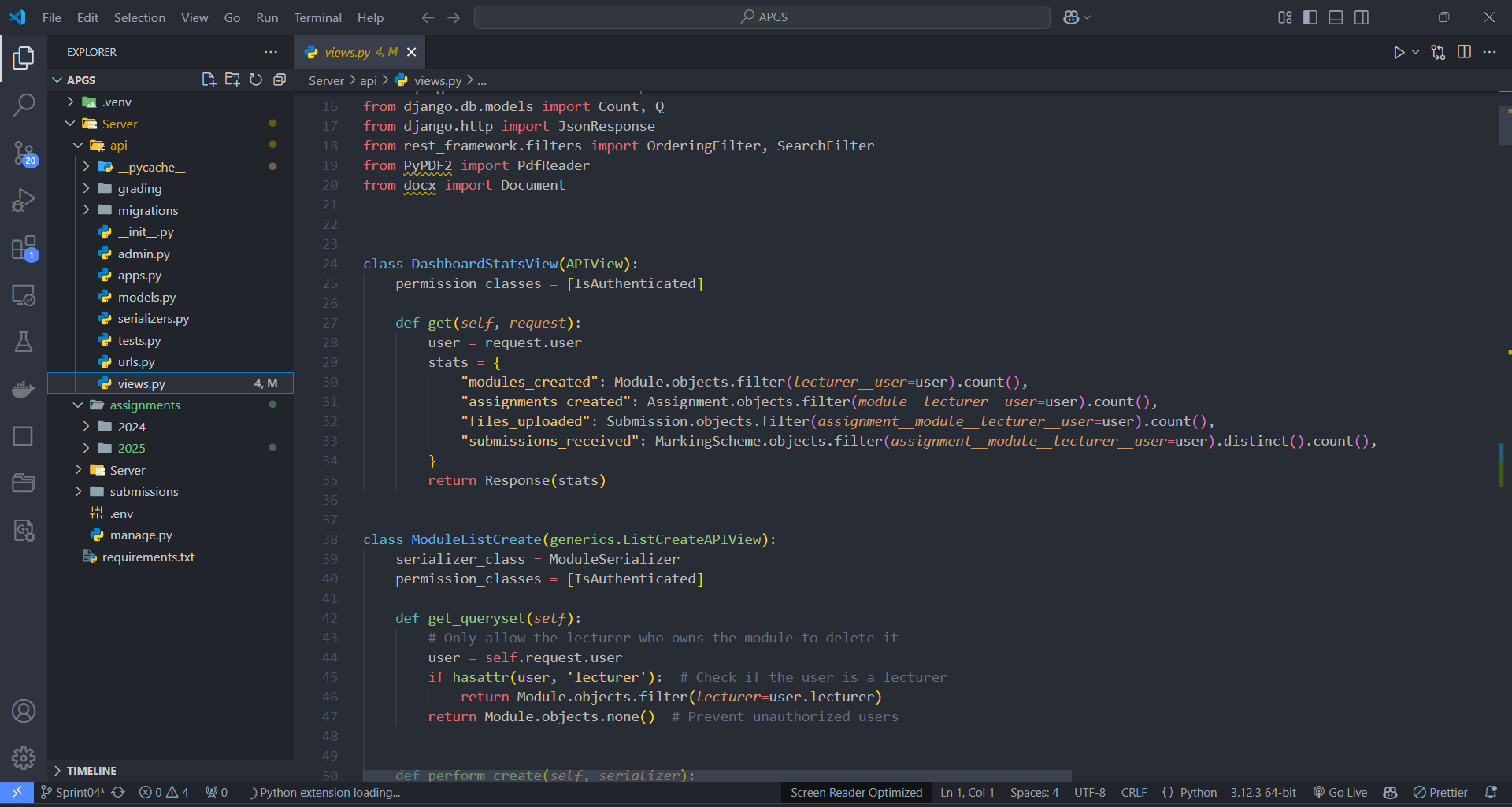This screenshot has height=807, width=1512.
Task: Expand the .venv folder
Action: 170,102
